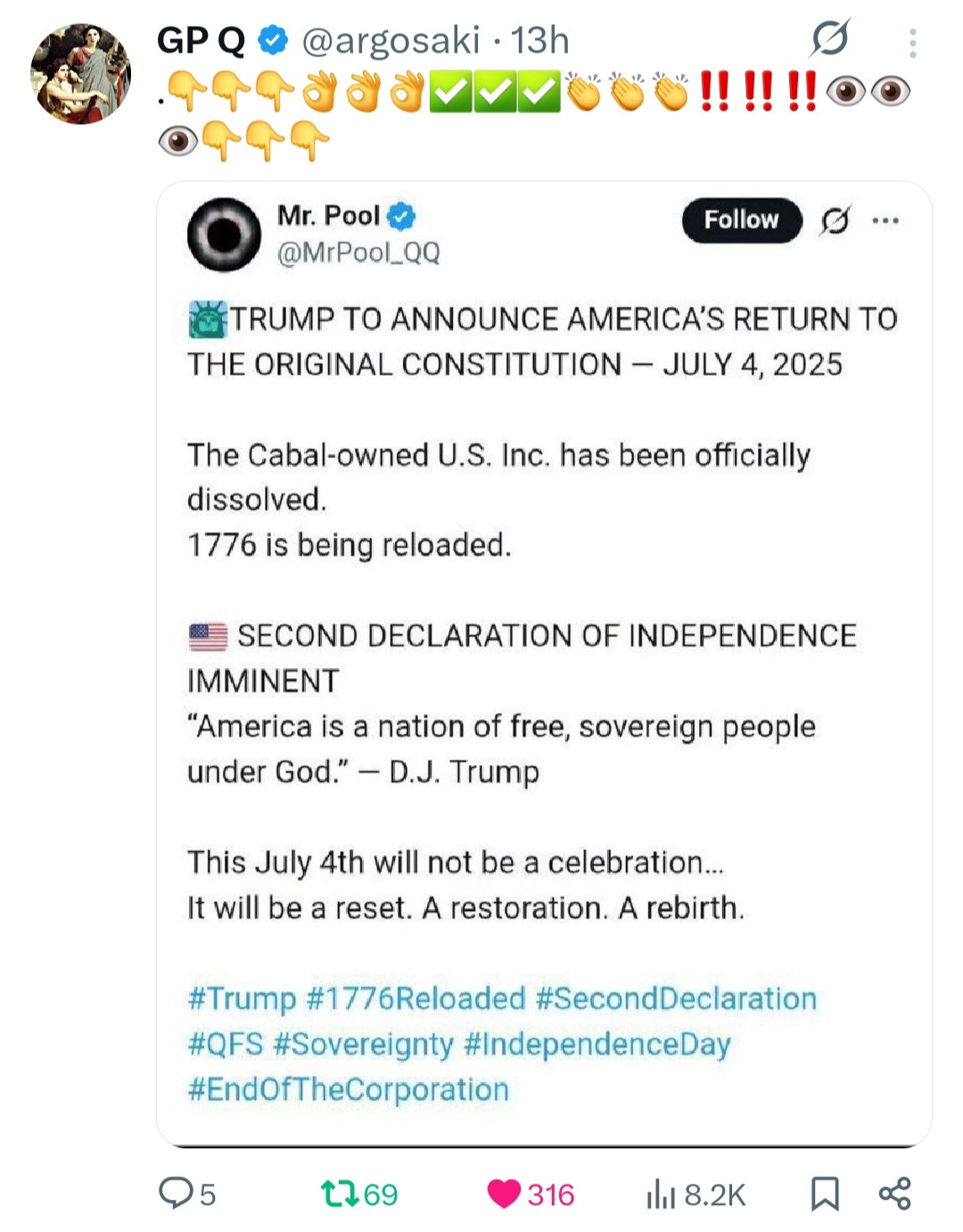Open the reply comment icon

click(x=176, y=1193)
